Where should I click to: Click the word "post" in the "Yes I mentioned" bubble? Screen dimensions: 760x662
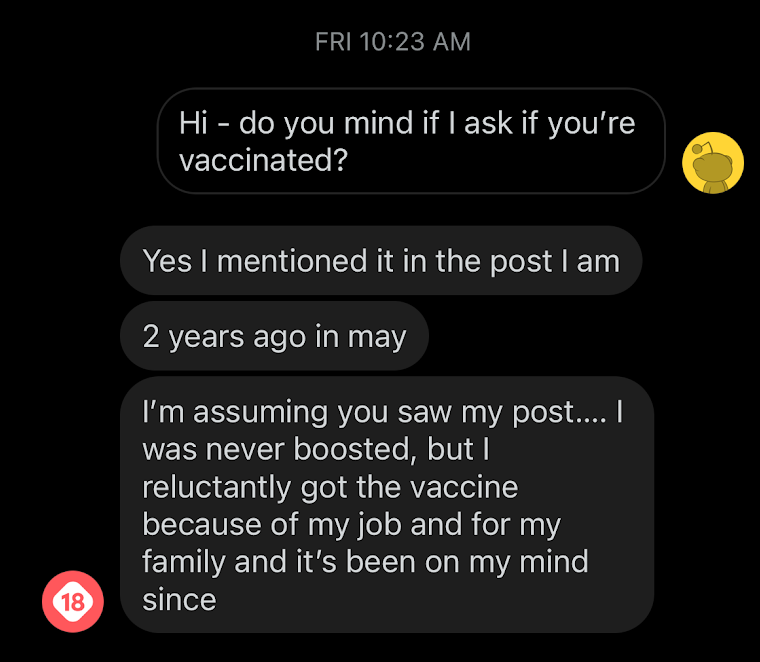click(521, 262)
